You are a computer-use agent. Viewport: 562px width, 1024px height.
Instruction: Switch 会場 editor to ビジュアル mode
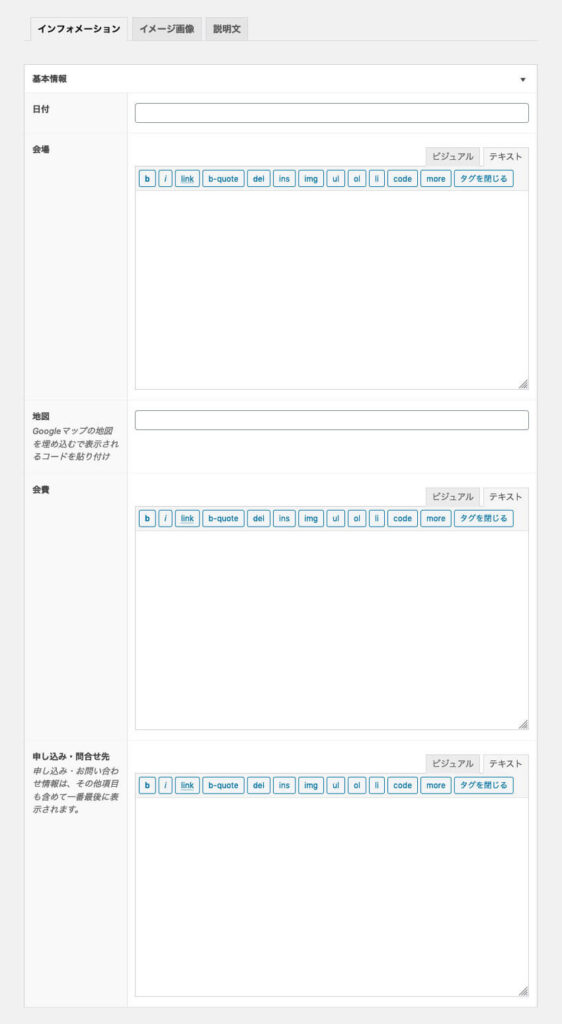[453, 157]
